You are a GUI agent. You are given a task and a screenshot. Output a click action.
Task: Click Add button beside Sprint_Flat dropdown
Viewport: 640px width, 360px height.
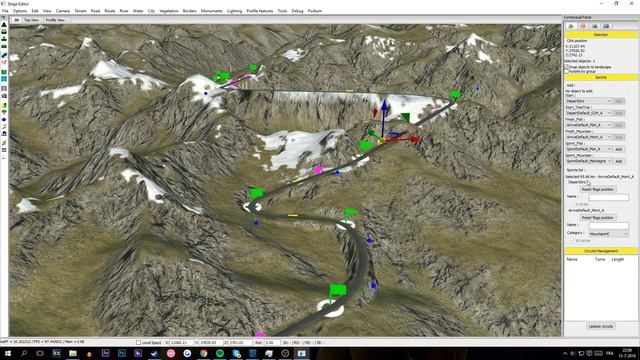point(619,149)
